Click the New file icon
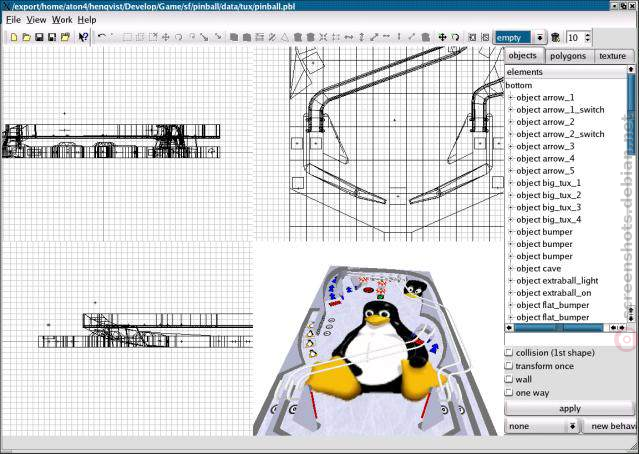This screenshot has height=454, width=639. 14,37
